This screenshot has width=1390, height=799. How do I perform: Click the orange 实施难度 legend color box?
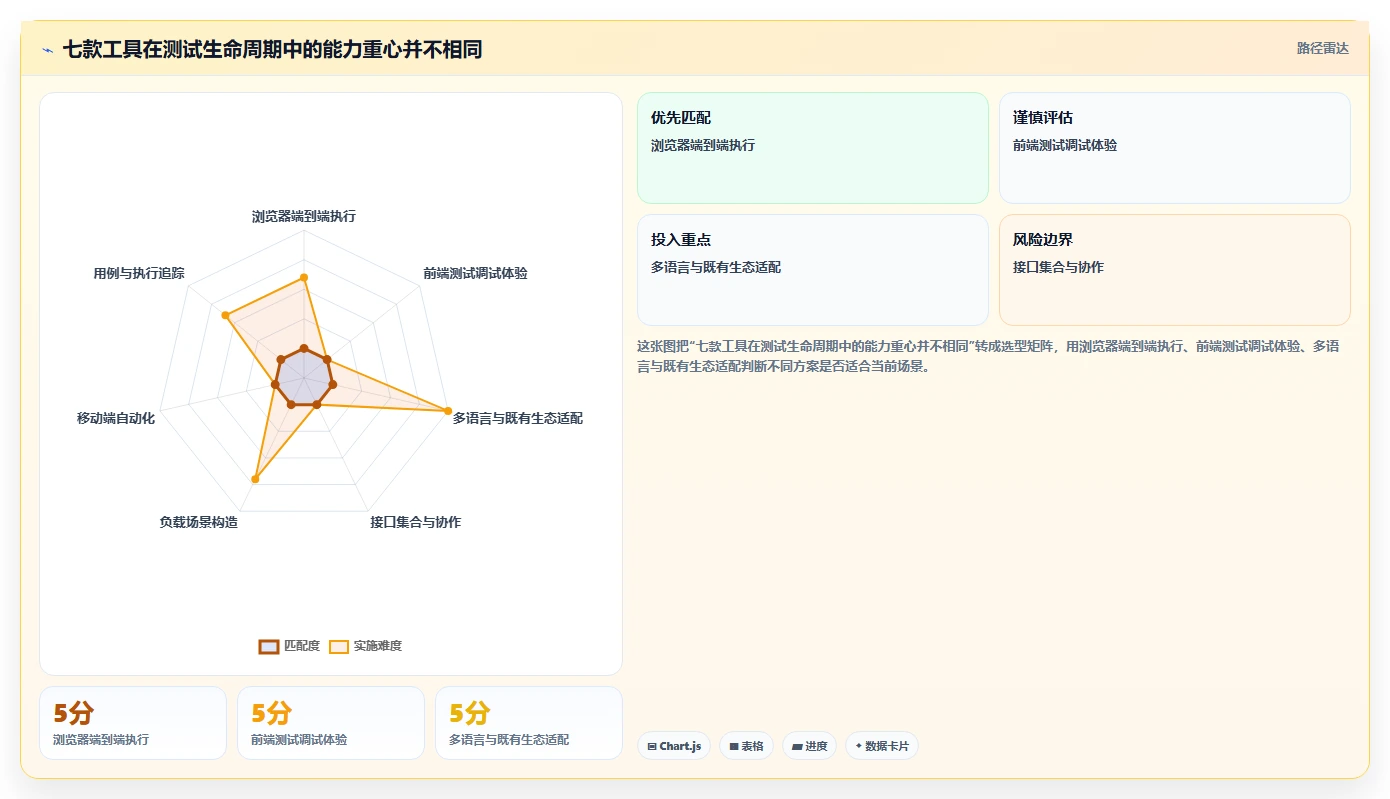339,647
